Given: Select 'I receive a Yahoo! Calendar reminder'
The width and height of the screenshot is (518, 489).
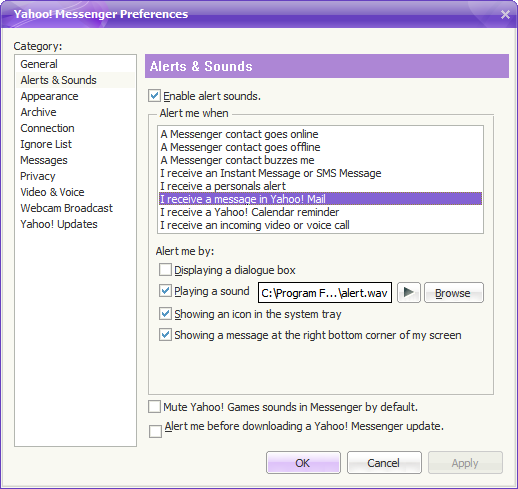Looking at the screenshot, I should (x=320, y=212).
